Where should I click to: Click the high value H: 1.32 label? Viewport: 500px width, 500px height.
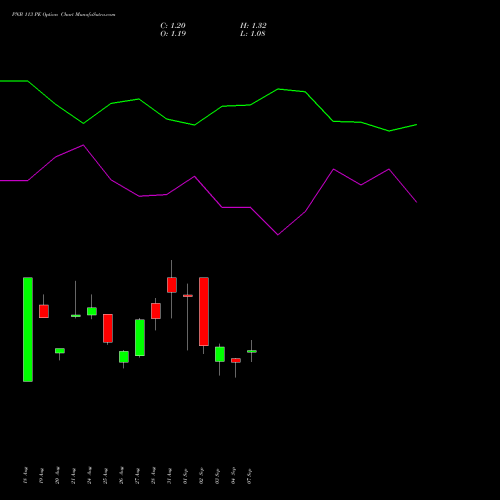click(253, 26)
